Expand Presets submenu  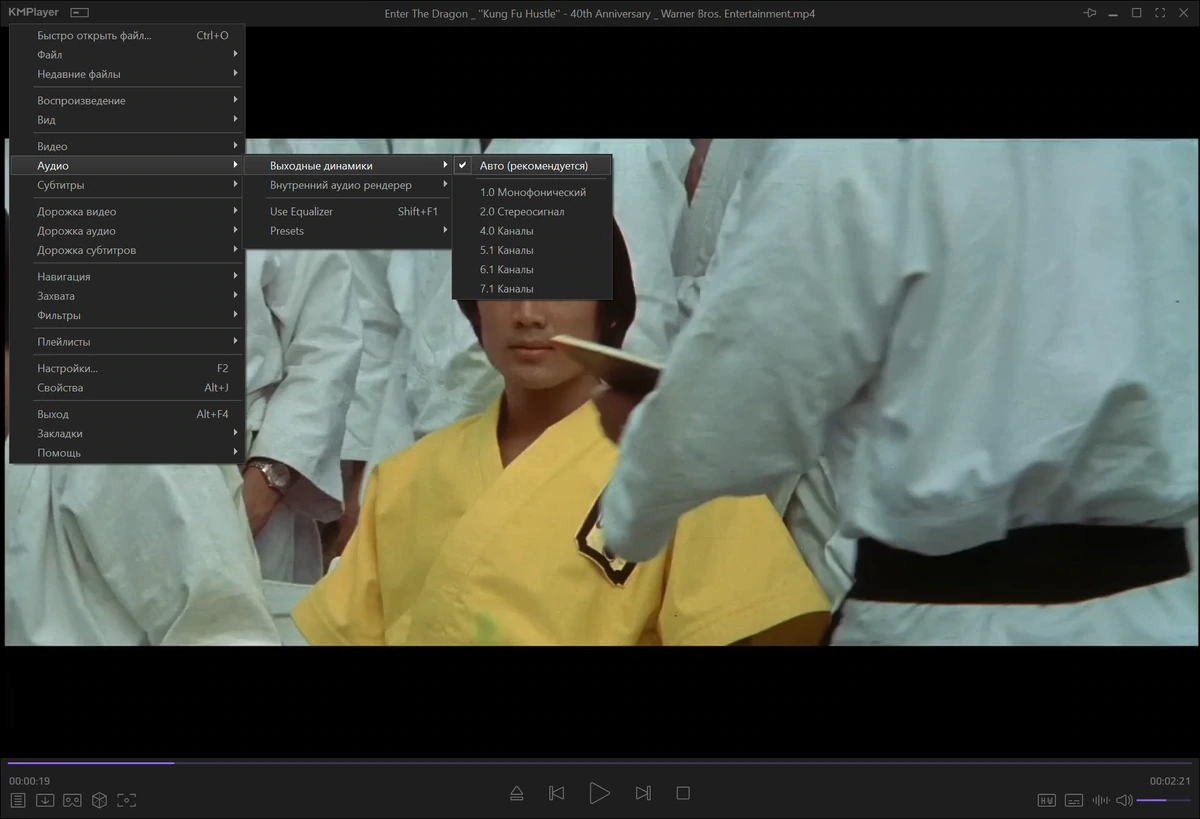coord(348,231)
